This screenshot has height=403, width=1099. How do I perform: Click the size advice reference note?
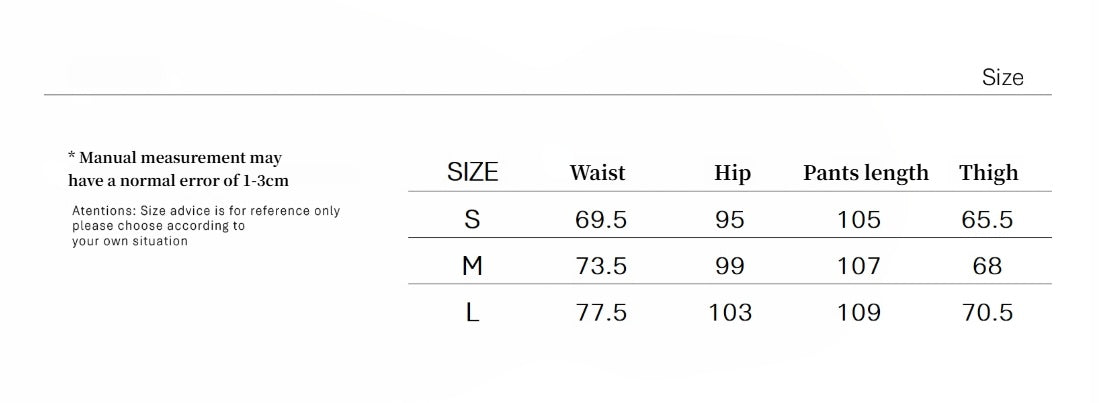tap(206, 226)
